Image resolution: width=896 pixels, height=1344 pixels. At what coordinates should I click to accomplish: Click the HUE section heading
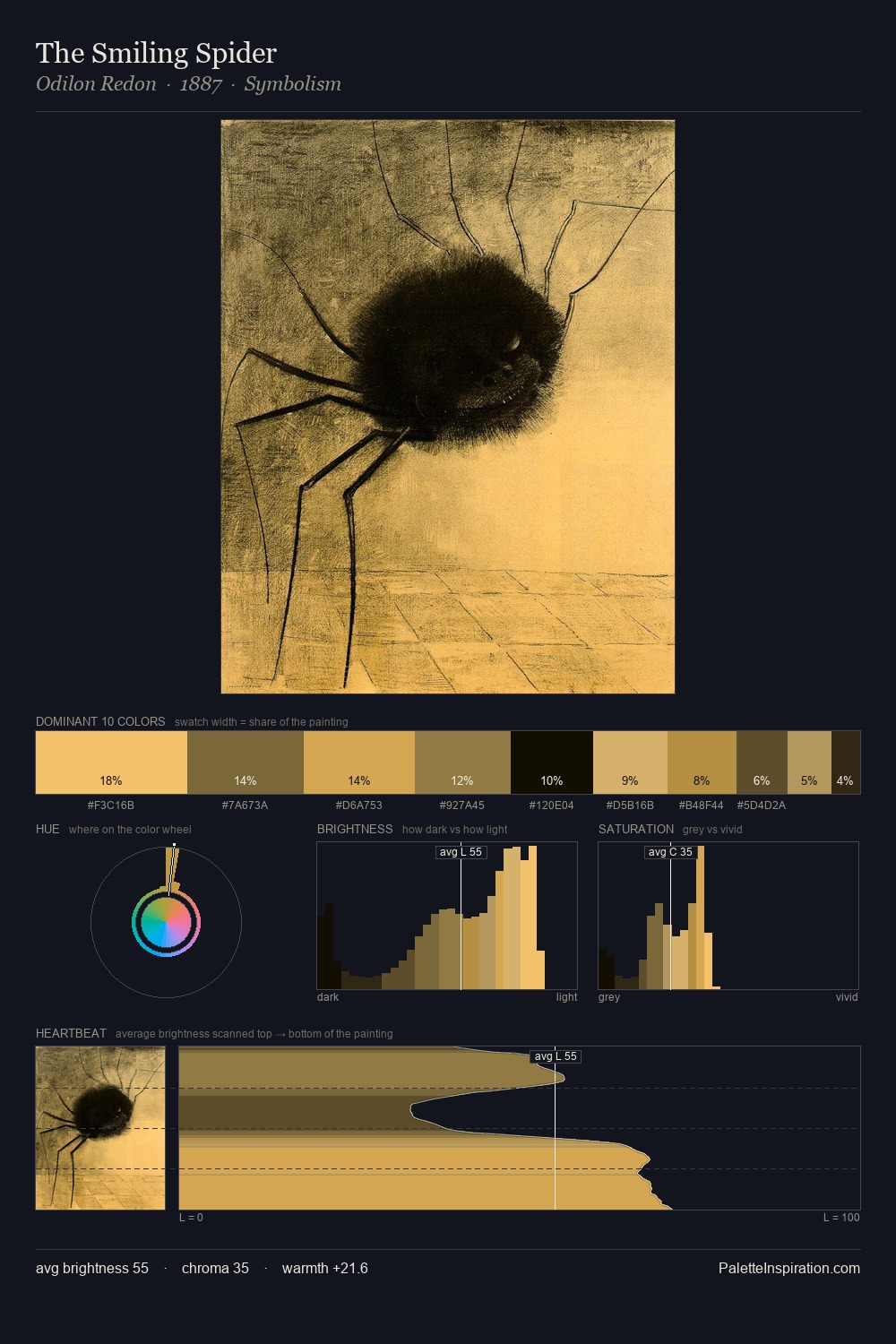pyautogui.click(x=47, y=829)
